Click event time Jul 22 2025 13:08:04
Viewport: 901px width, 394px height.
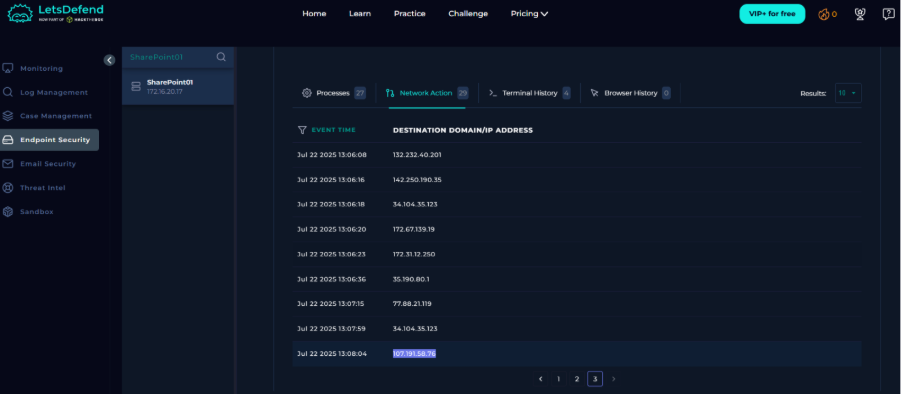click(x=332, y=354)
